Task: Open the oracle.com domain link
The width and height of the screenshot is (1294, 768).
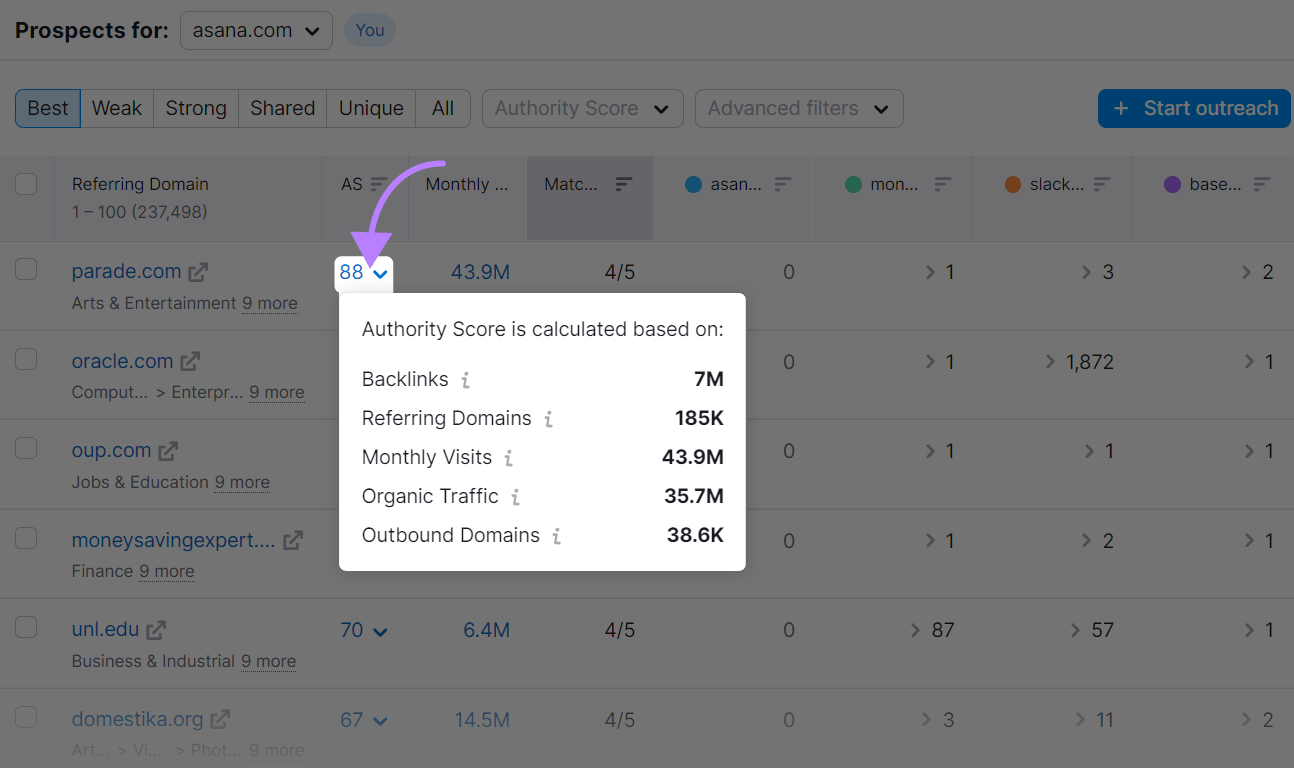Action: click(x=122, y=361)
